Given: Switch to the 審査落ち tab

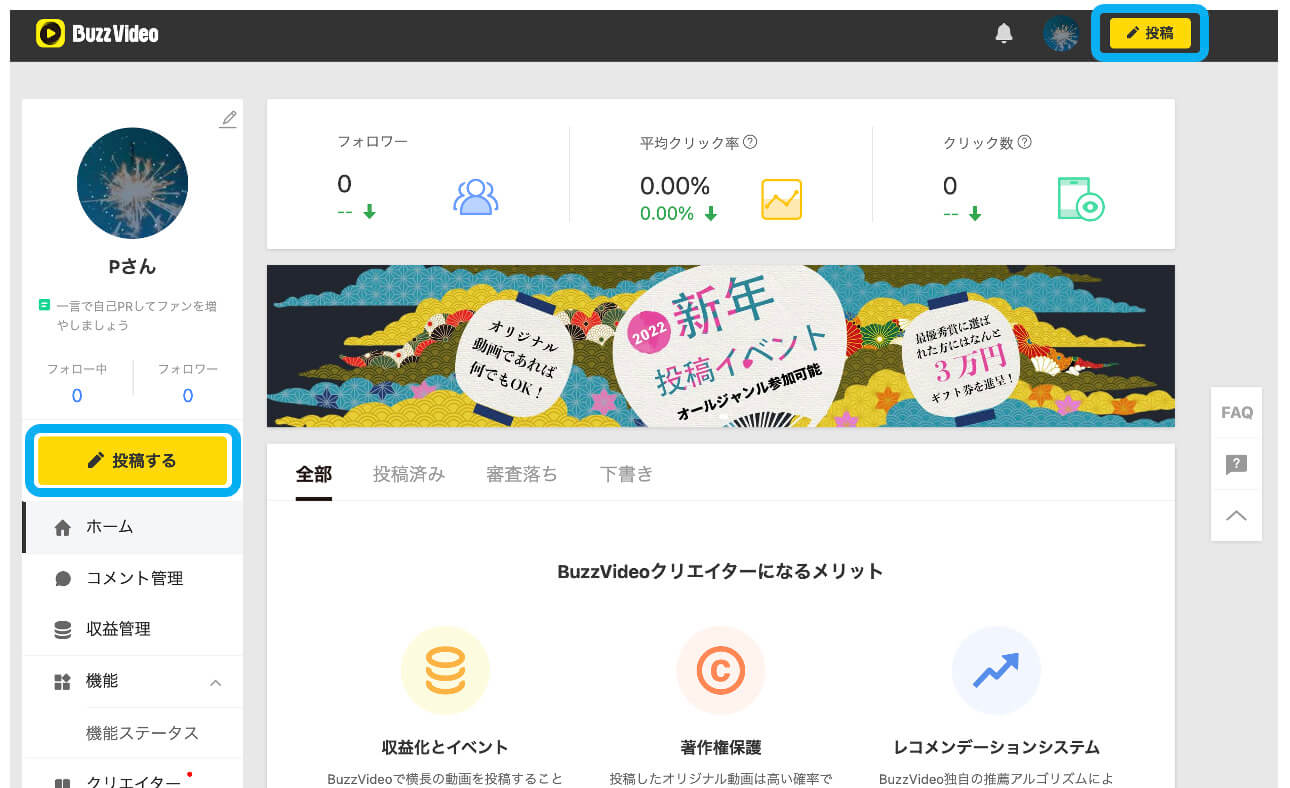Looking at the screenshot, I should (x=521, y=474).
